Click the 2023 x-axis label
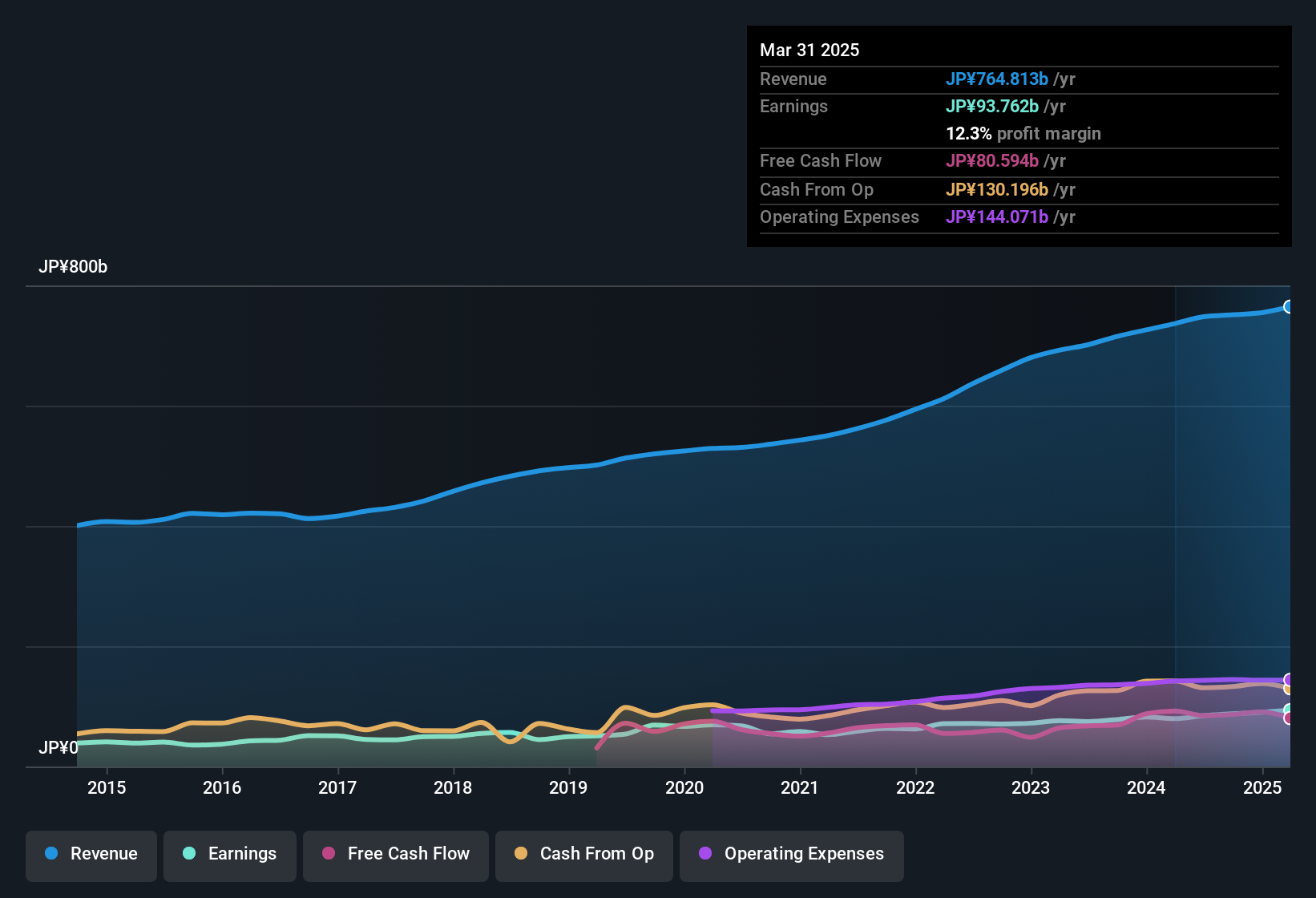1316x898 pixels. point(1031,788)
